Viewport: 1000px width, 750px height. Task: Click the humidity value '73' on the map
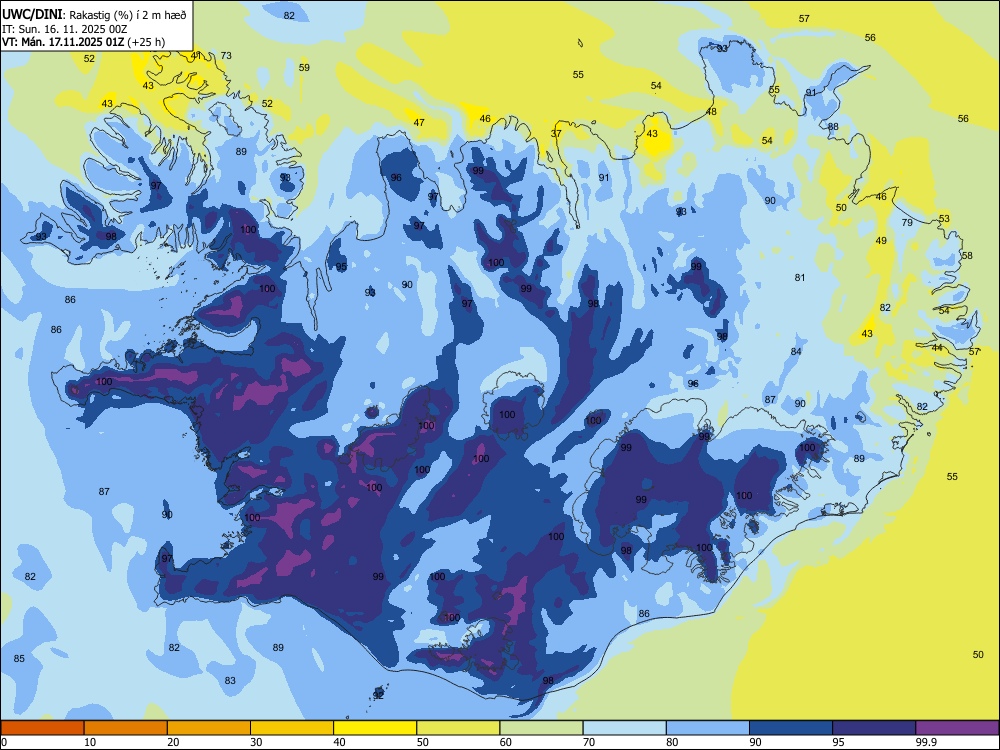tap(226, 55)
